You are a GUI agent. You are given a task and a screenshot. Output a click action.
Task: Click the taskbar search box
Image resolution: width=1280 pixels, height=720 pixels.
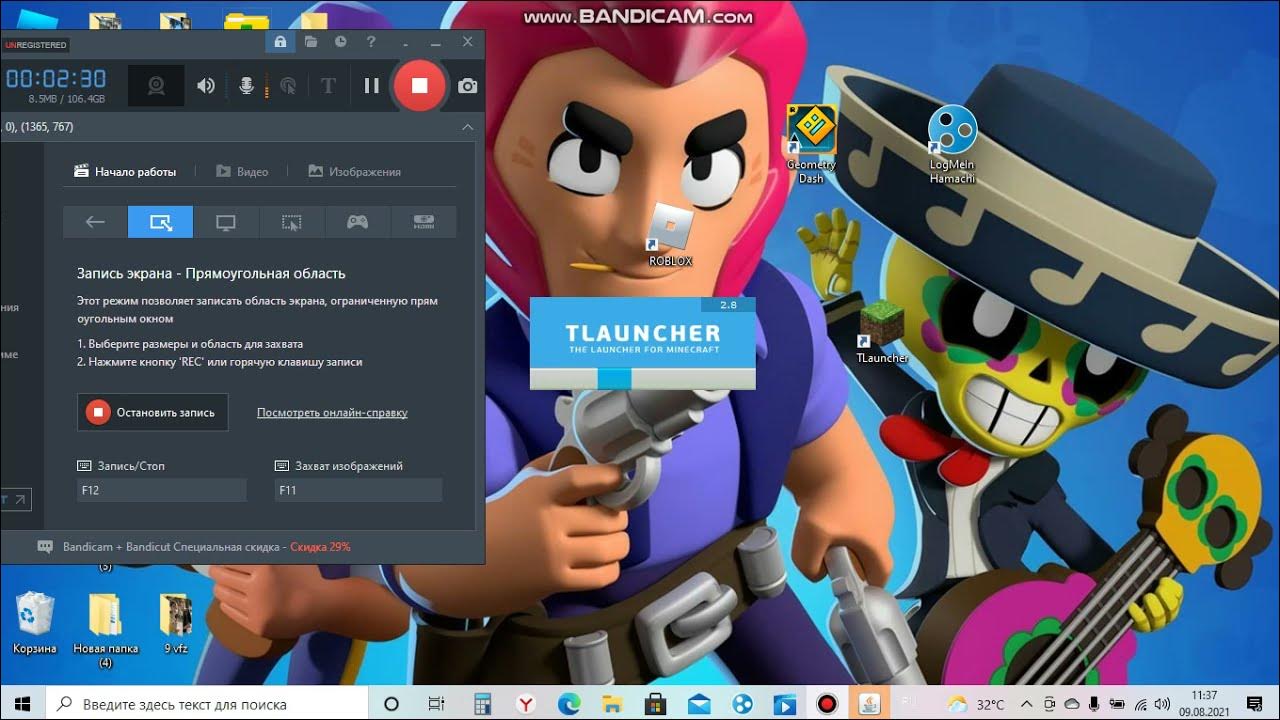(x=206, y=703)
